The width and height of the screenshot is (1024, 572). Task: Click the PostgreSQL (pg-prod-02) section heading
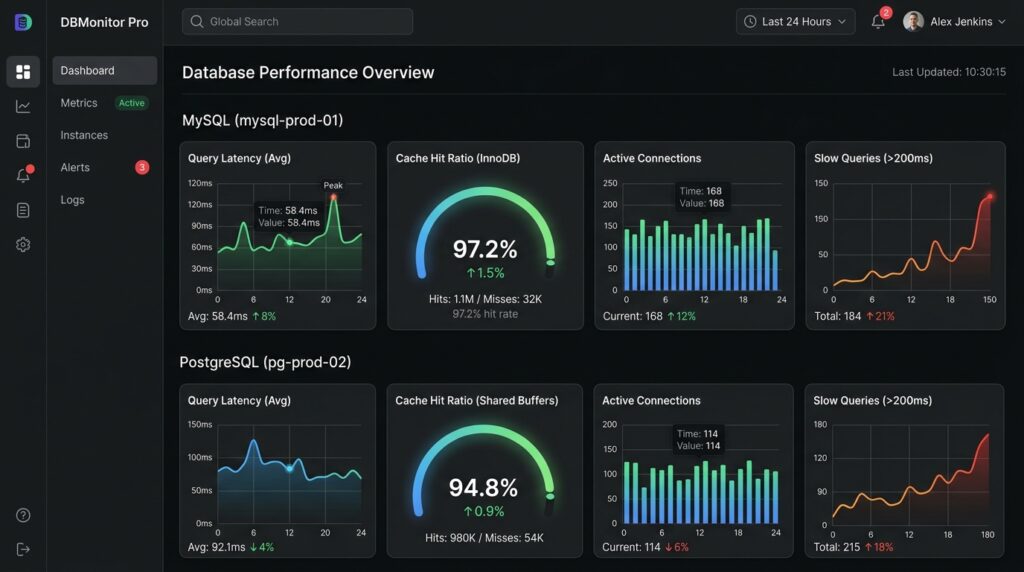coord(265,362)
